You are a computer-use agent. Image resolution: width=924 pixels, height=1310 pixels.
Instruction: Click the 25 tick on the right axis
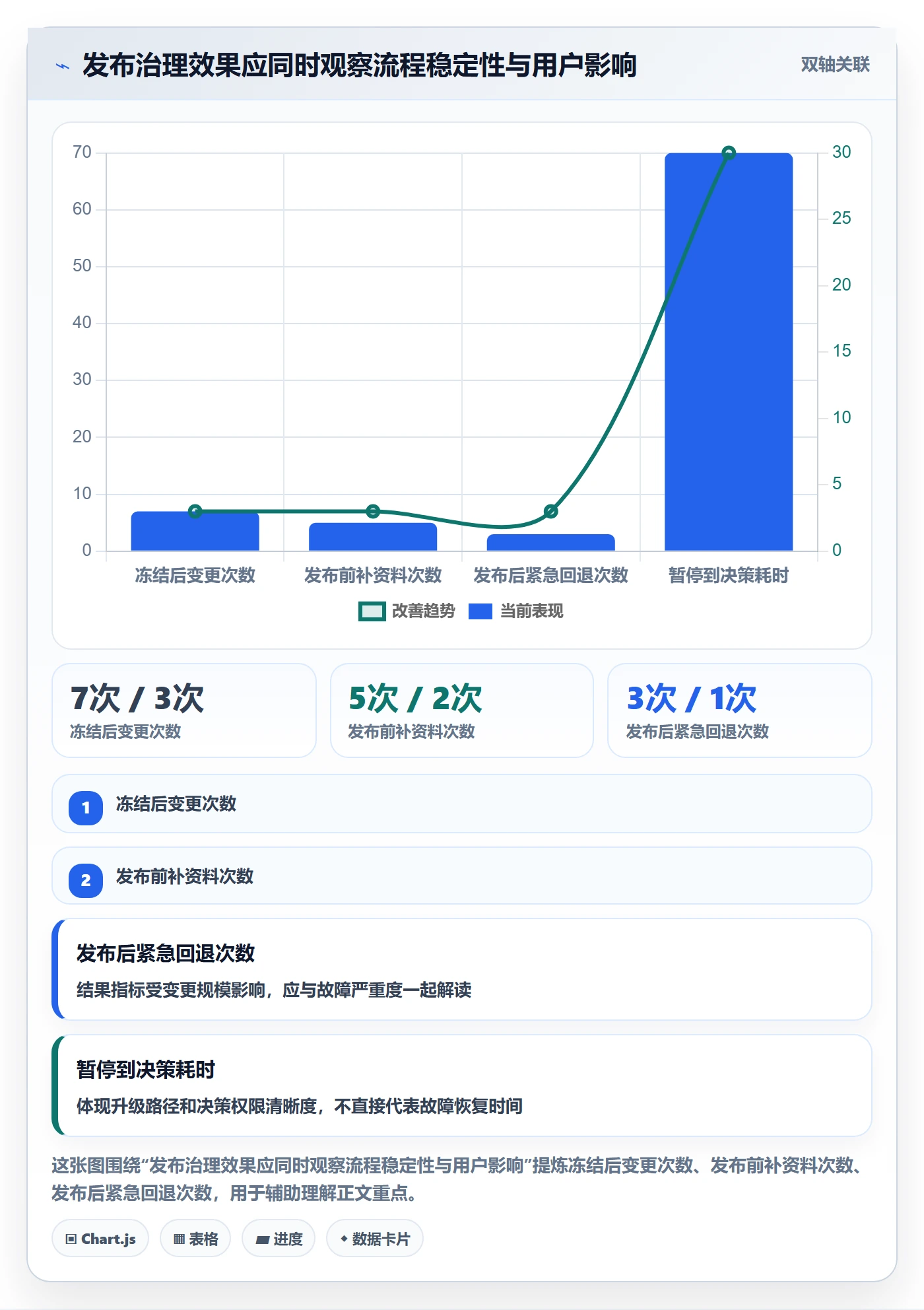tap(841, 219)
